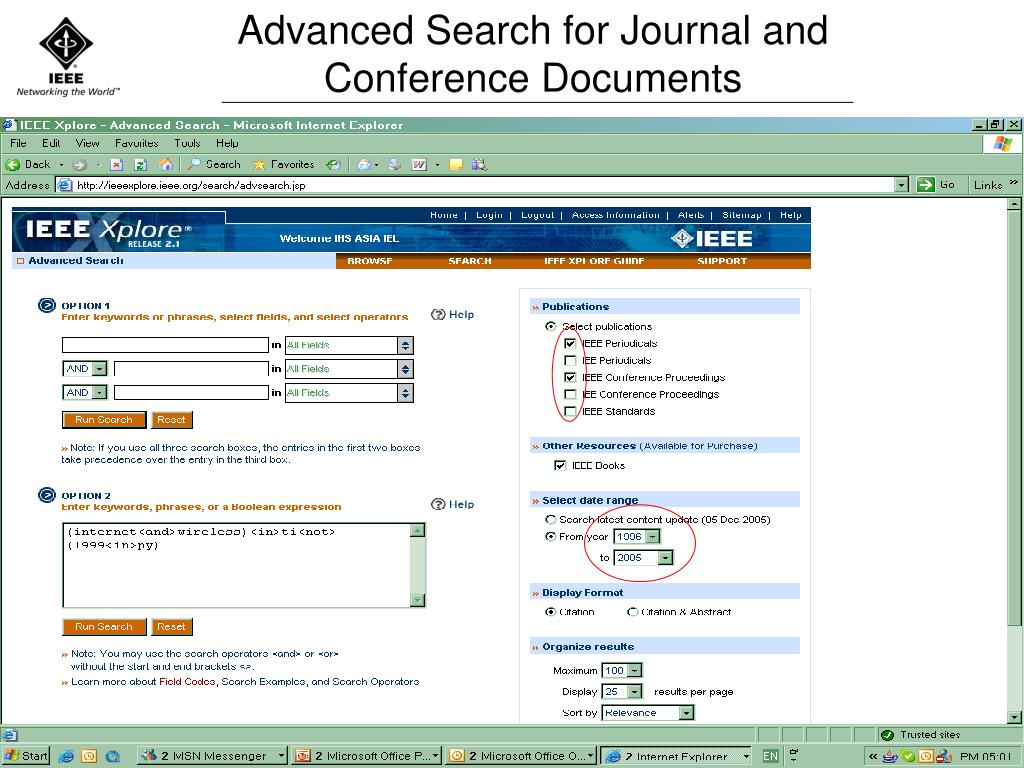Open the second AND operator dropdown

coord(85,392)
